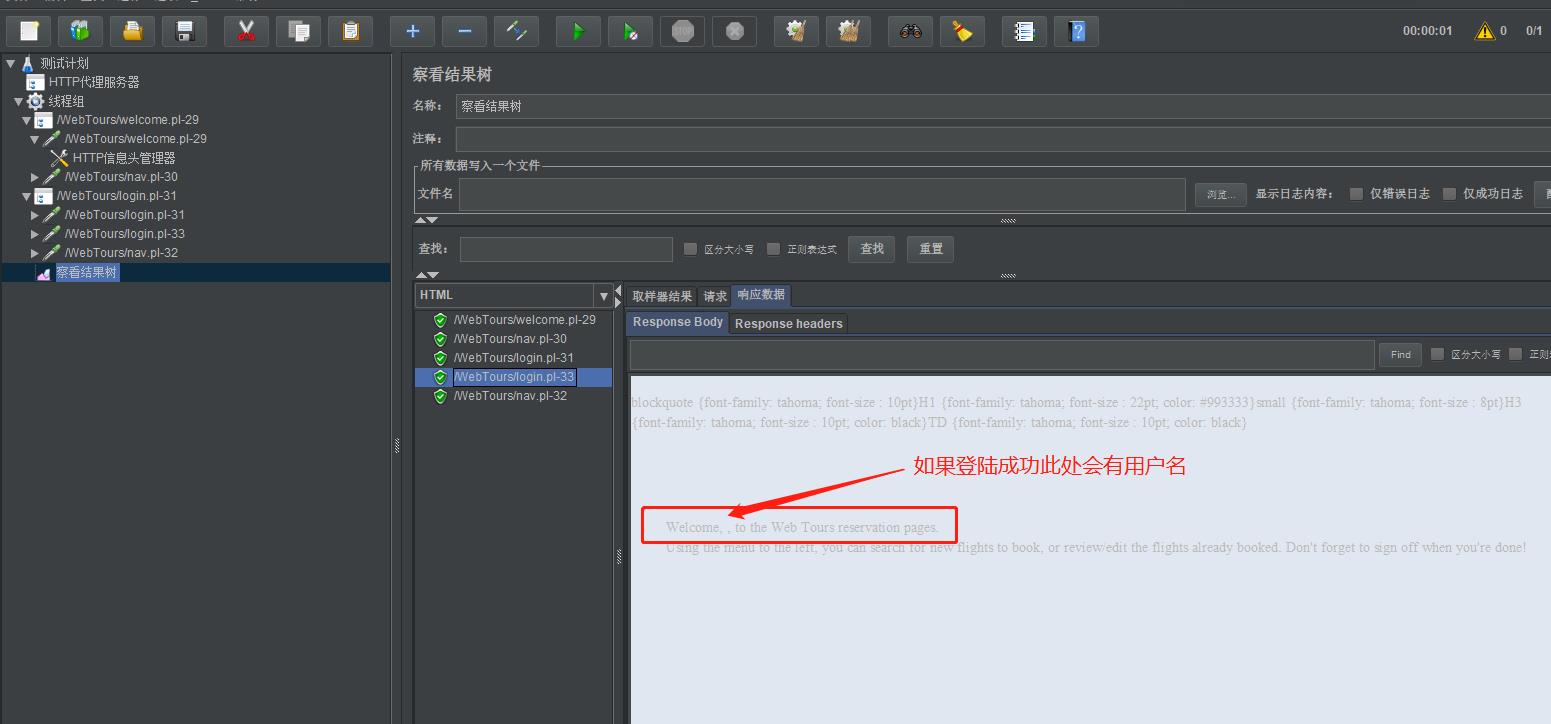Click the Find button in response pane
The image size is (1551, 724).
point(1400,354)
